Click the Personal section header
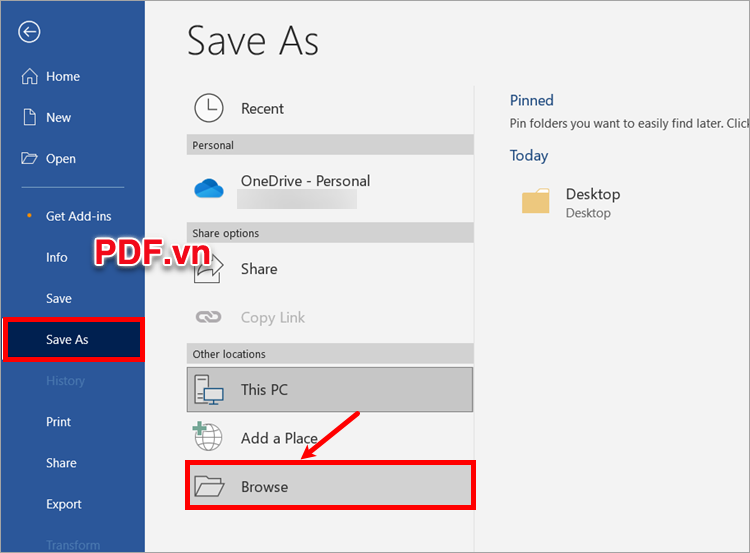 (330, 145)
